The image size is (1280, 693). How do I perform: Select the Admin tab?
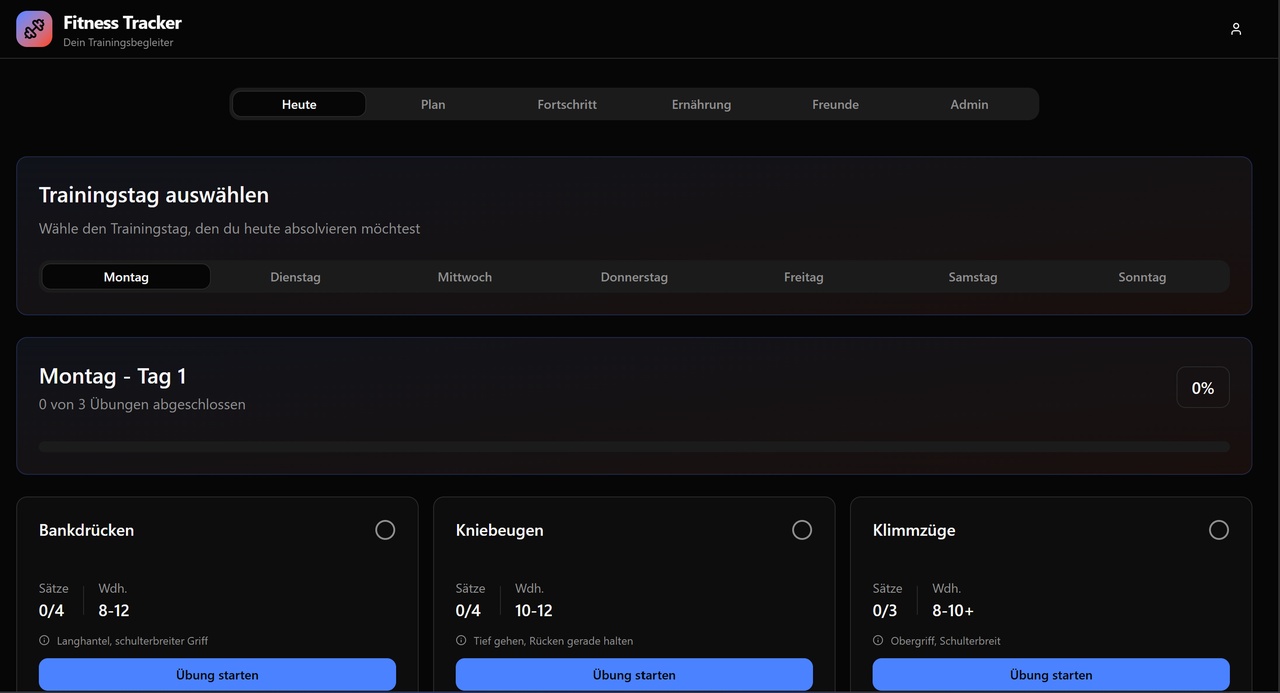coord(969,104)
